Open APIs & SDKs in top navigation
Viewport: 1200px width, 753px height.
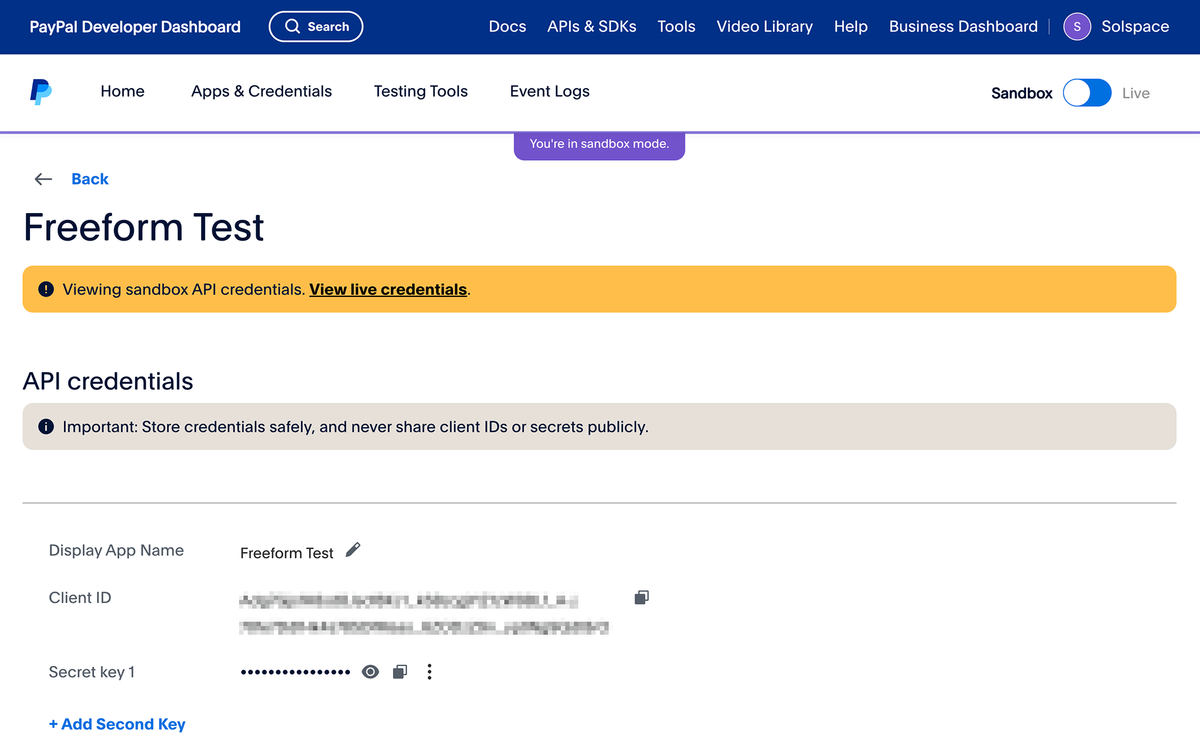pyautogui.click(x=592, y=27)
